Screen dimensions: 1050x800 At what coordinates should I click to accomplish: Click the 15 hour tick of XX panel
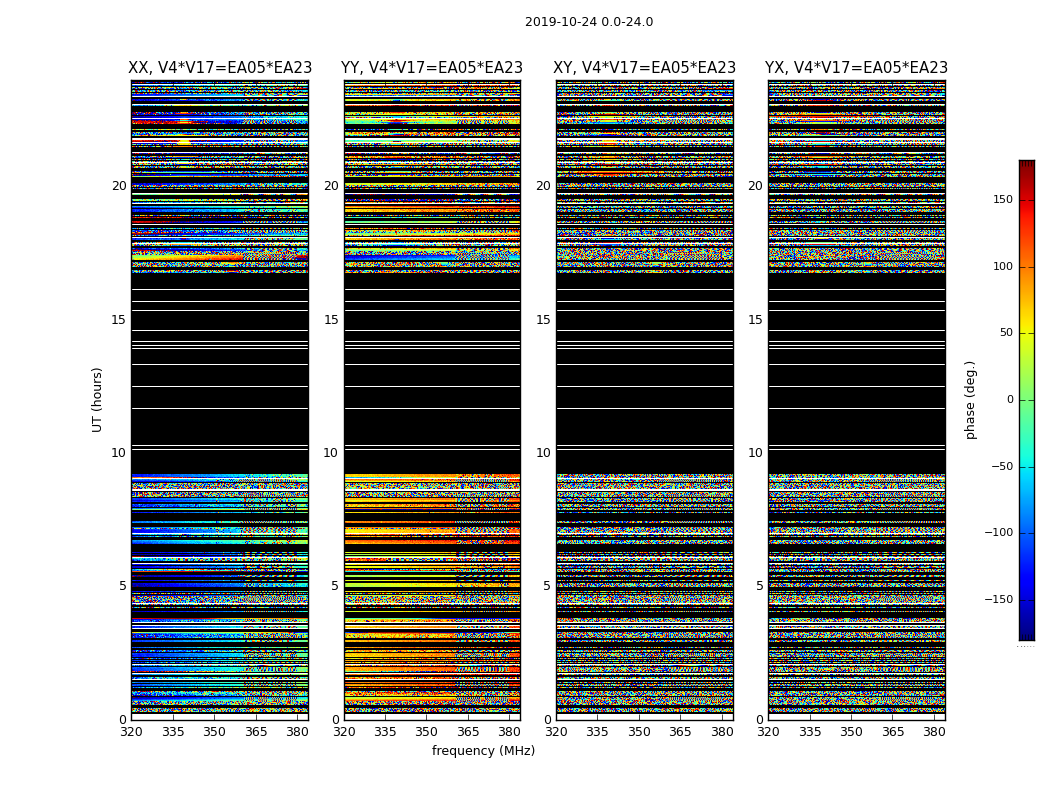pyautogui.click(x=119, y=319)
